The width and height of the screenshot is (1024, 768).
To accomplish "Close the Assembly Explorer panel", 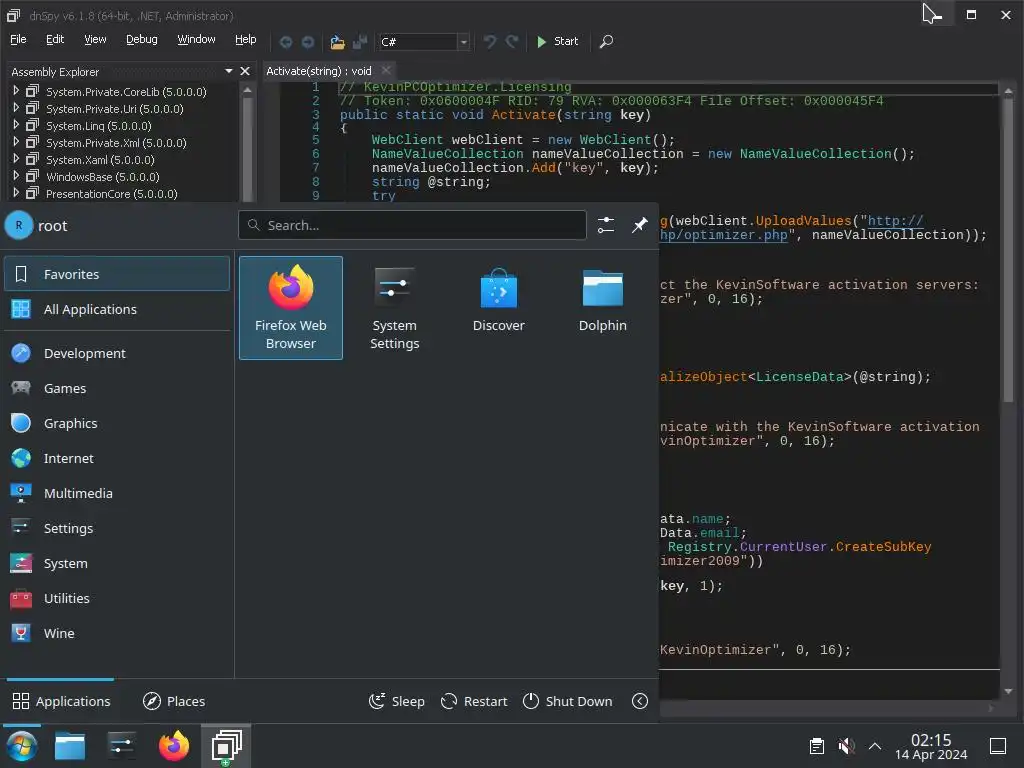I will point(245,71).
